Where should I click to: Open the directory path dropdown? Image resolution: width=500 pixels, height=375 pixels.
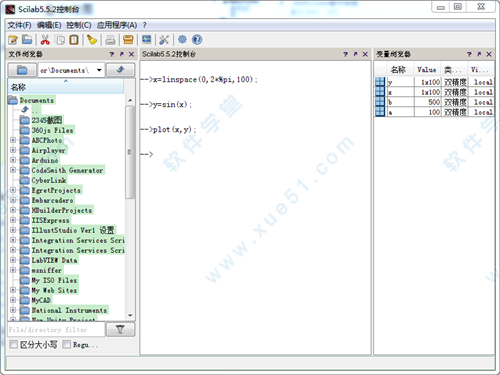click(x=99, y=70)
